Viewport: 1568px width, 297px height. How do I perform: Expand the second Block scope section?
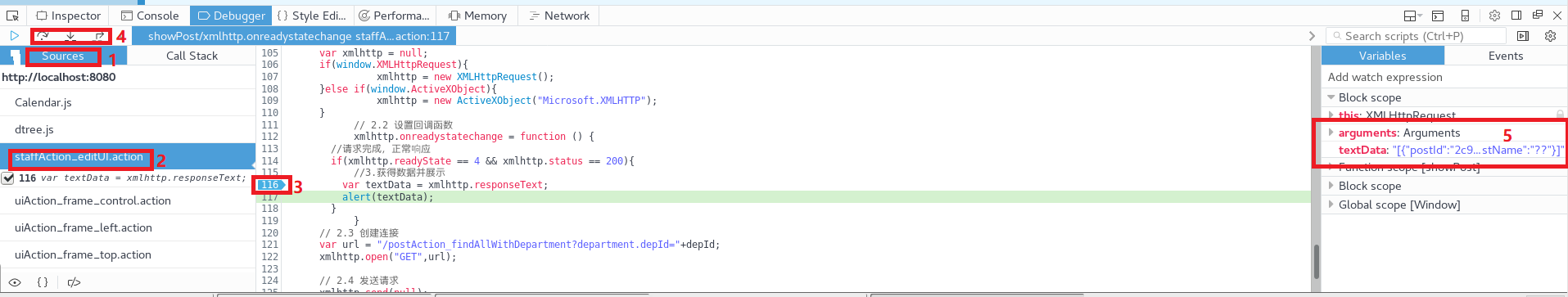[1331, 186]
